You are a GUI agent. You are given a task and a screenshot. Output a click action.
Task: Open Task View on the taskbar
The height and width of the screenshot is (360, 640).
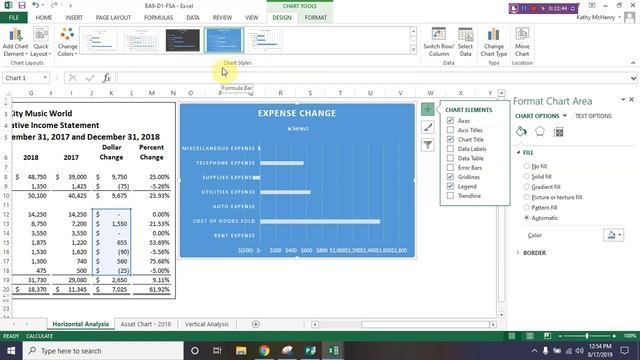(x=217, y=351)
